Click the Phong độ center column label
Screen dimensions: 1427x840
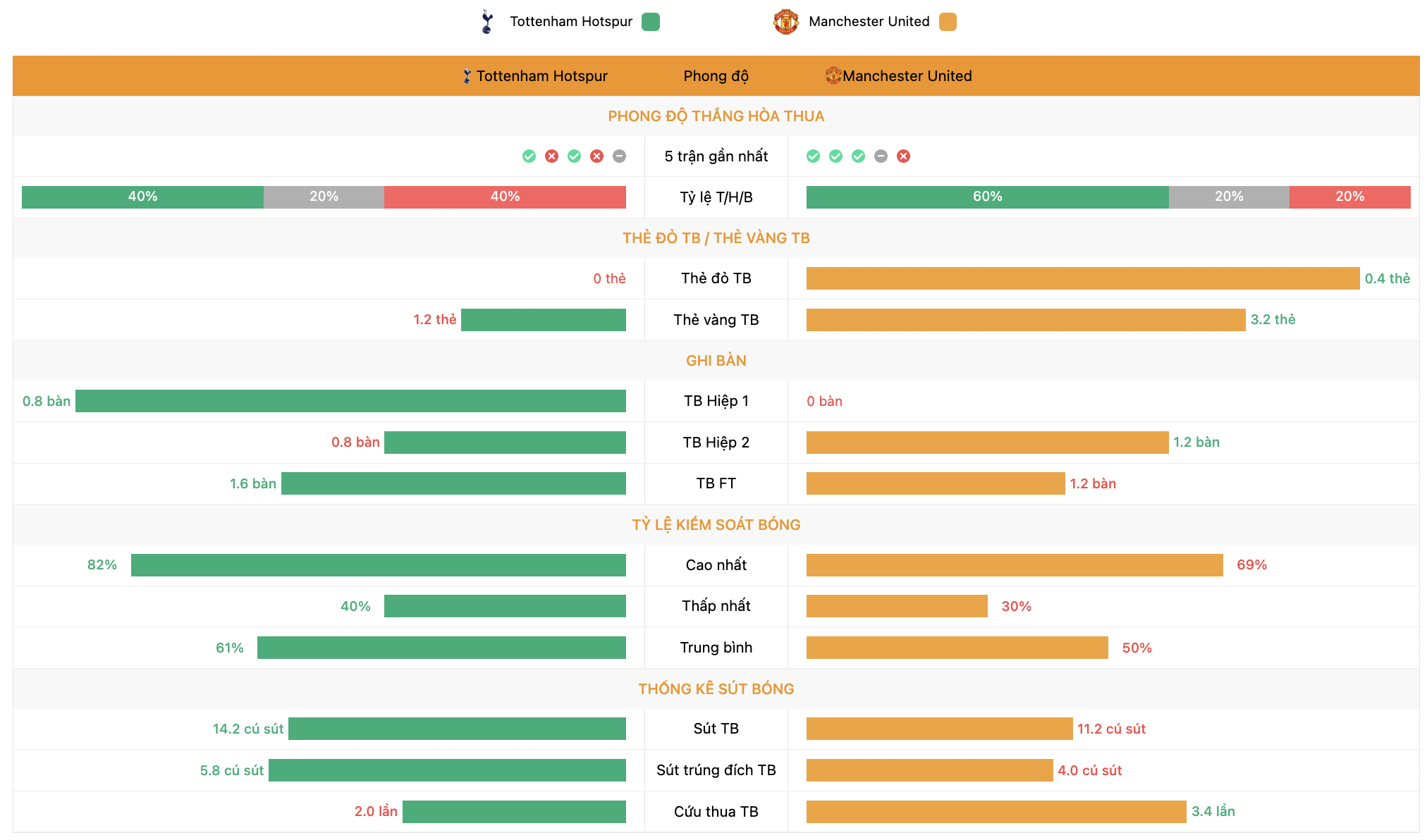(x=713, y=73)
